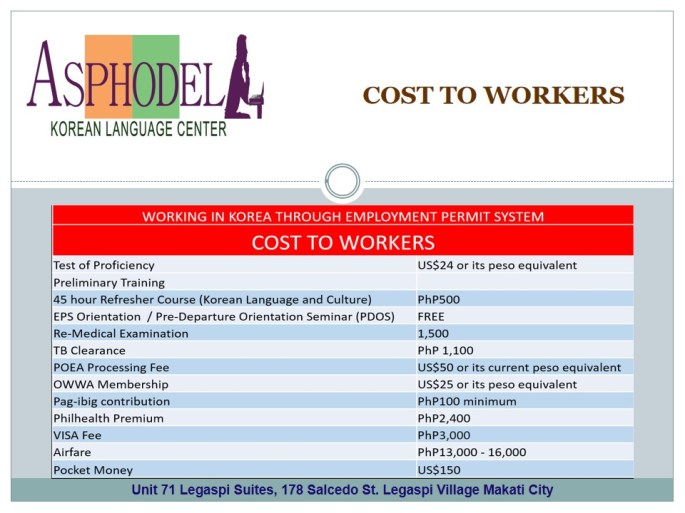Select the "Test of Proficiency" row
Image resolution: width=685 pixels, height=513 pixels.
[x=104, y=265]
